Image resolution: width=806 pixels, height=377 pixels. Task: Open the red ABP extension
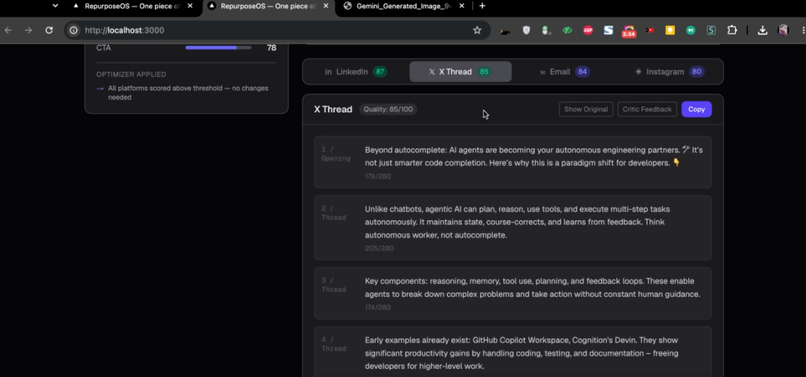[x=588, y=30]
